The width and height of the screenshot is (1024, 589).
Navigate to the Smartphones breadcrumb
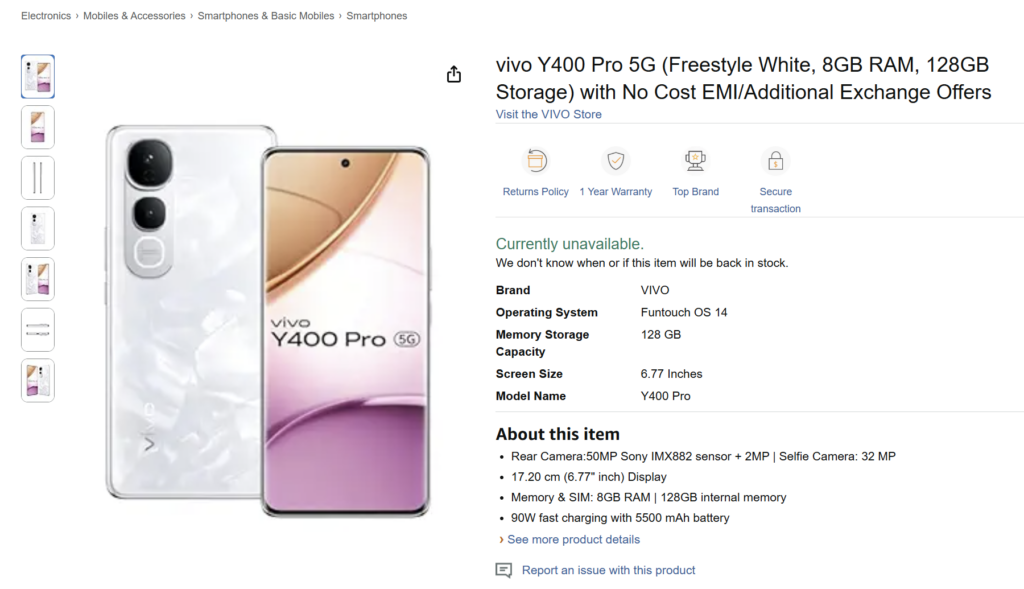point(377,16)
